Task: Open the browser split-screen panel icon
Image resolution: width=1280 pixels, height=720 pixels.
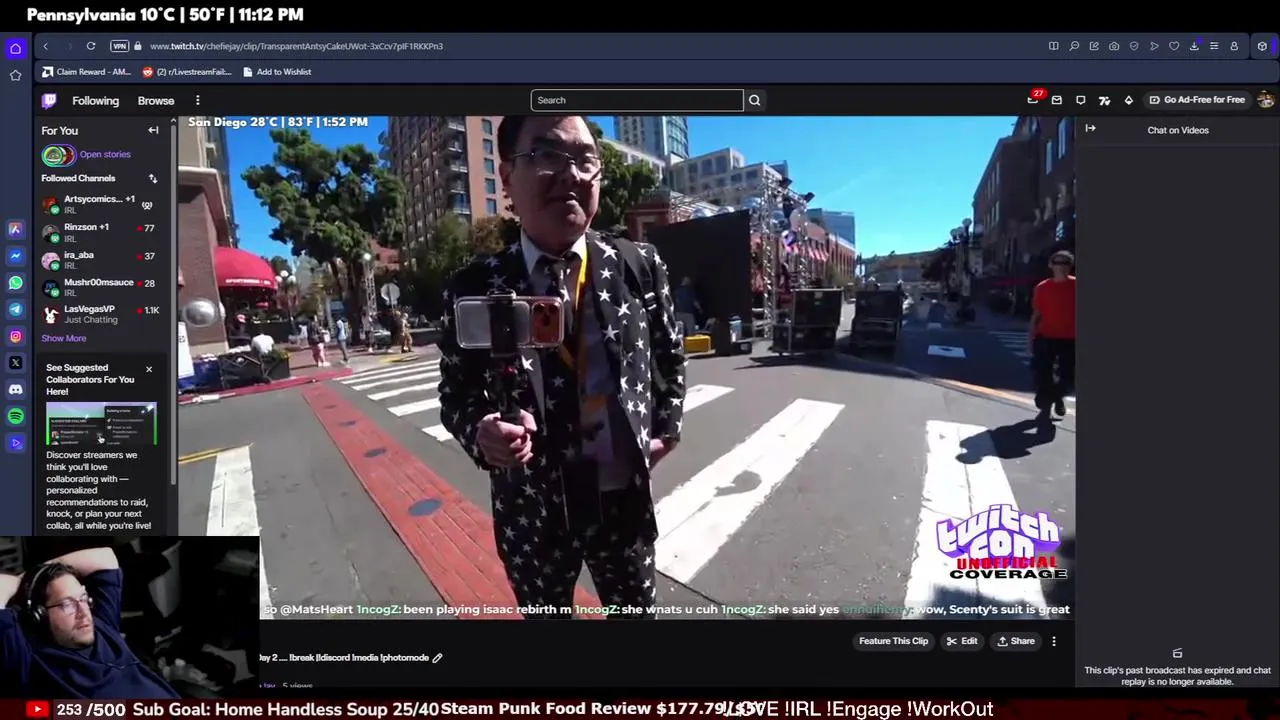Action: click(x=1053, y=46)
